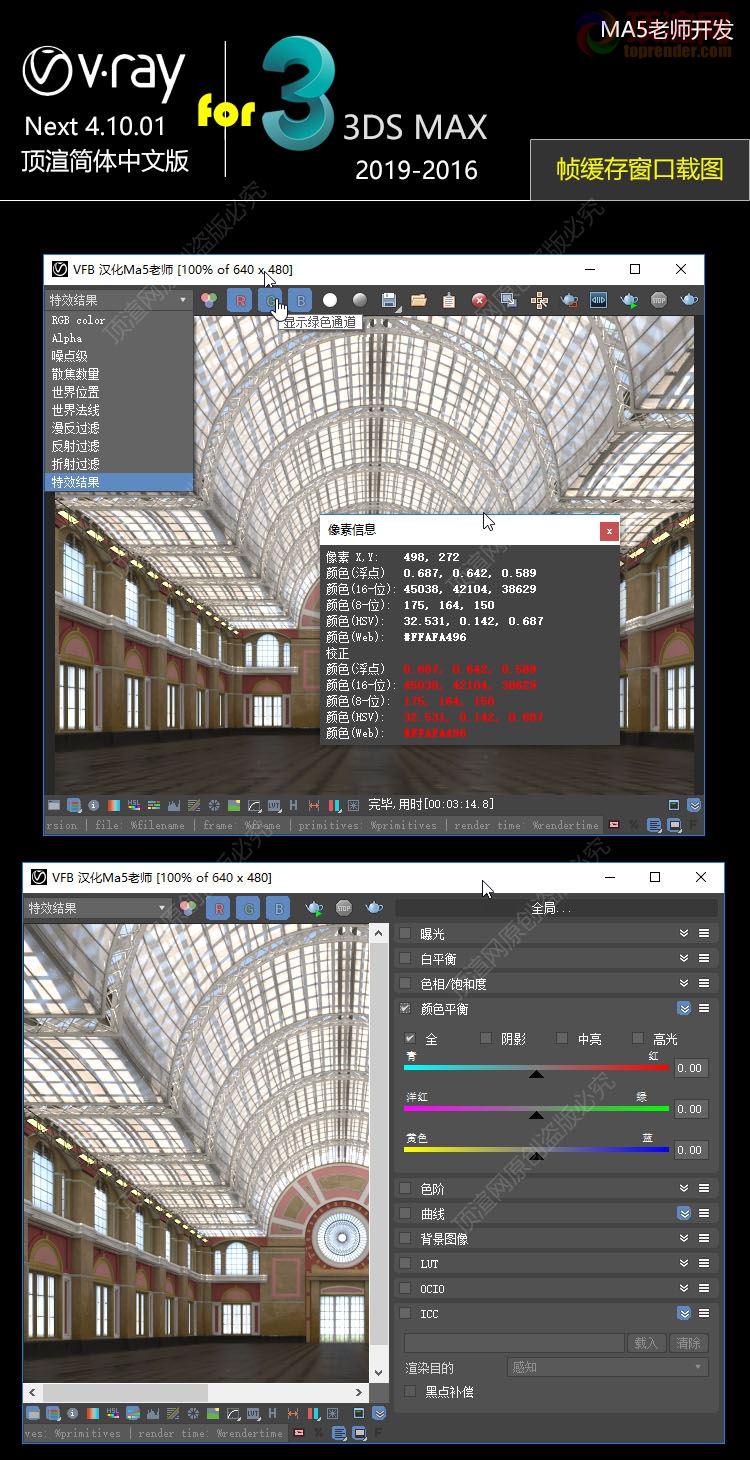The image size is (750, 1460).
Task: Enable the 色相/饱和度 checkbox
Action: 405,984
